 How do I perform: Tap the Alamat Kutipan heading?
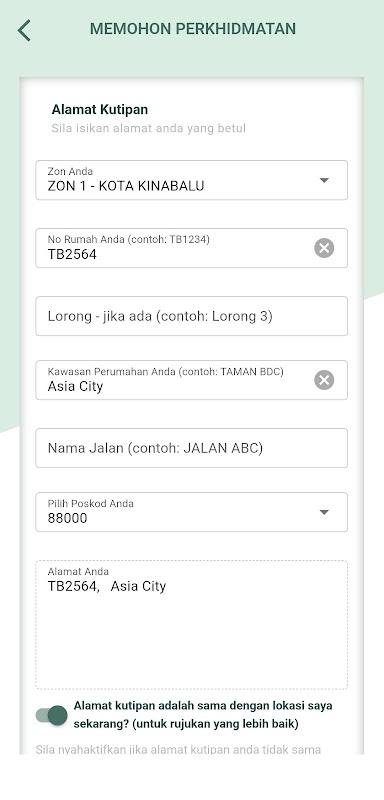99,109
